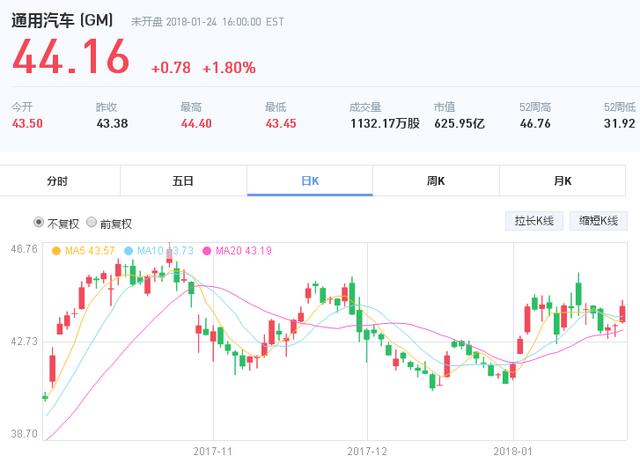Click the 昨收 value 43.38

click(112, 123)
